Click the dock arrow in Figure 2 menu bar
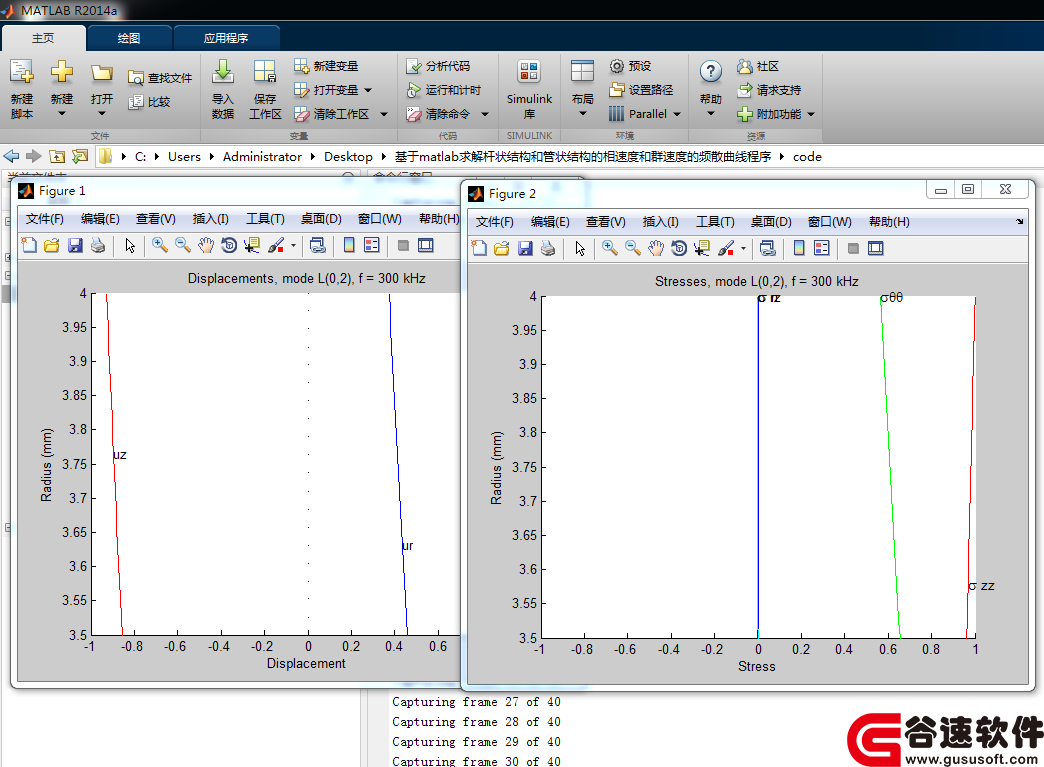This screenshot has width=1044, height=767. tap(1019, 222)
